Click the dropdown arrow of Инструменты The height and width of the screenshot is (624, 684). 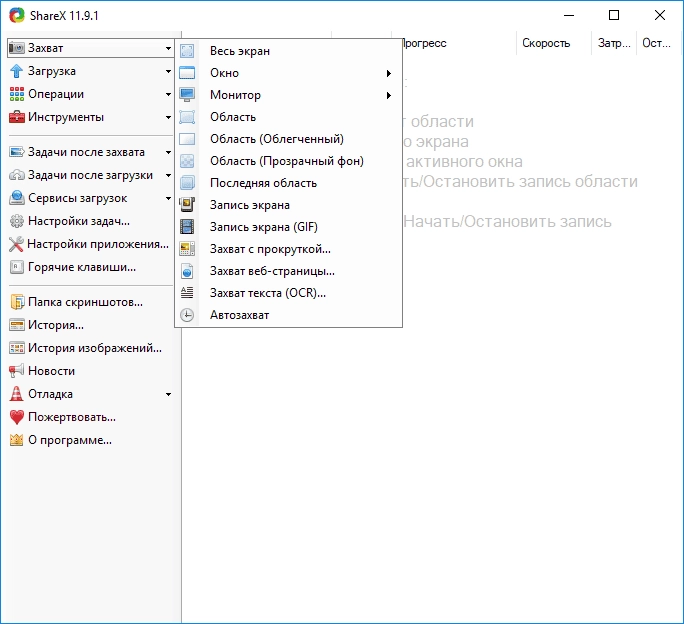pyautogui.click(x=168, y=117)
